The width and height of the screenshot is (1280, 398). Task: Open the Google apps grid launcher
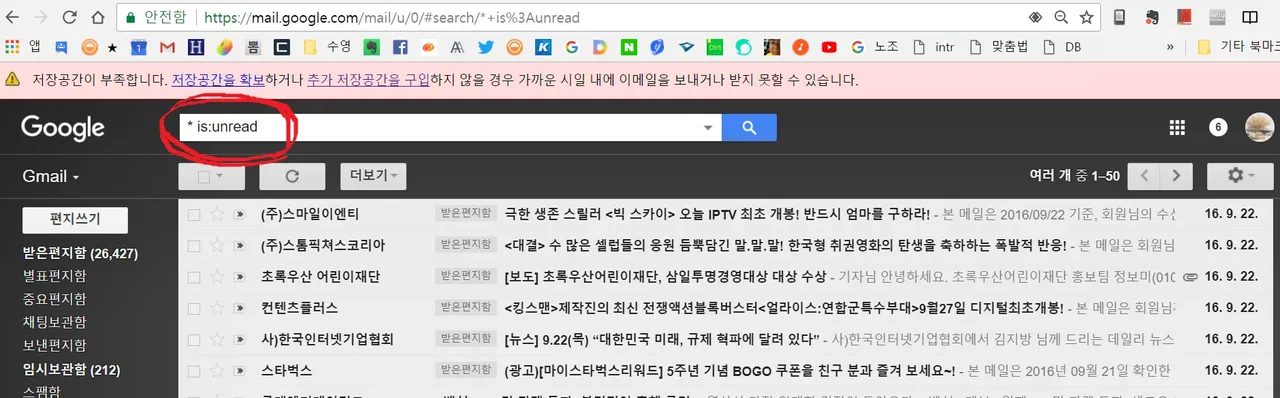1177,127
